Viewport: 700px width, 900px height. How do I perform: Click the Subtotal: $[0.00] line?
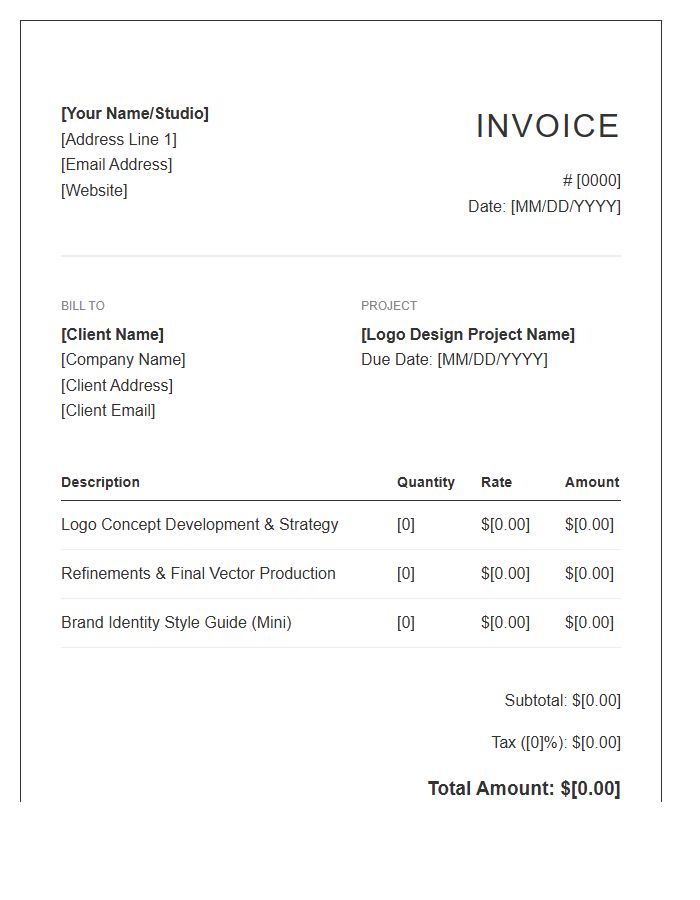pyautogui.click(x=563, y=701)
